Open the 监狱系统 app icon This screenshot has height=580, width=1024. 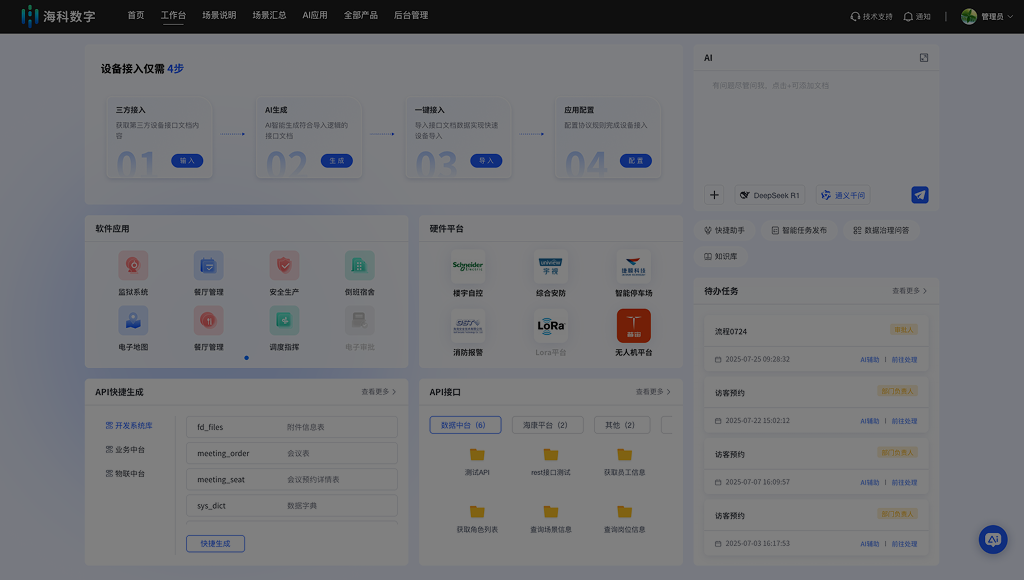pos(133,265)
